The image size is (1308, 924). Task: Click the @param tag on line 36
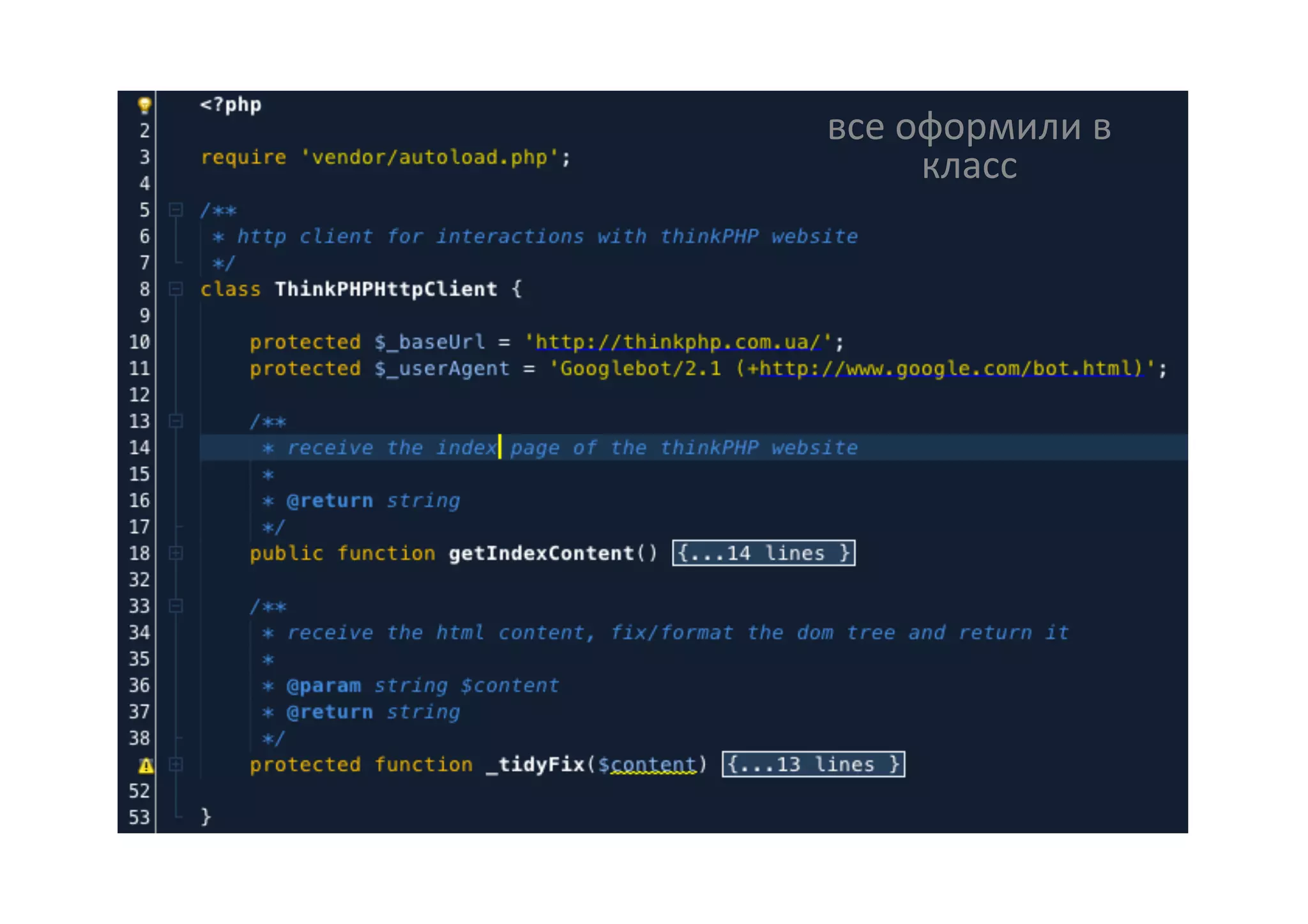[323, 685]
